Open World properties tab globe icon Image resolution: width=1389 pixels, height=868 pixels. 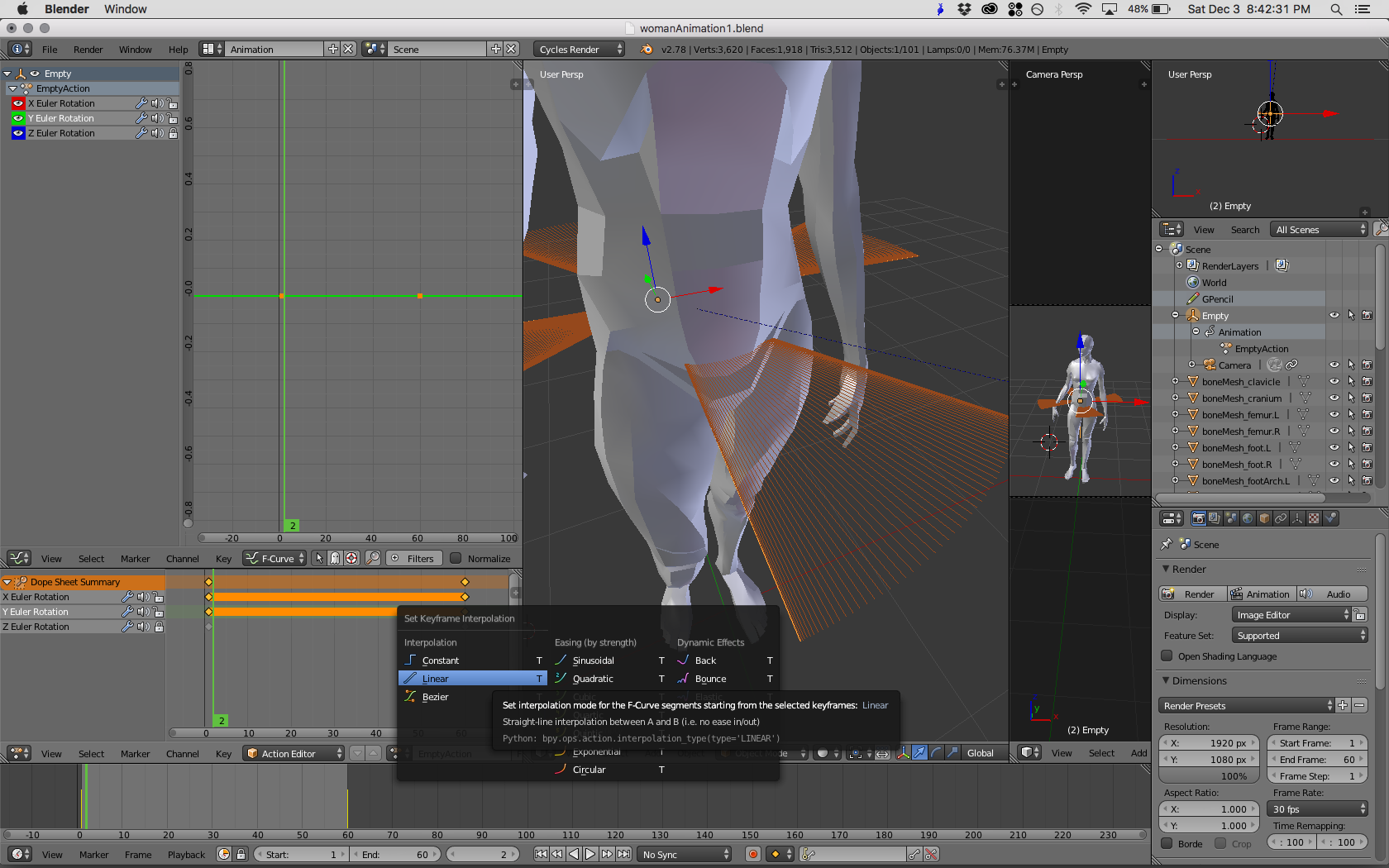[1248, 518]
